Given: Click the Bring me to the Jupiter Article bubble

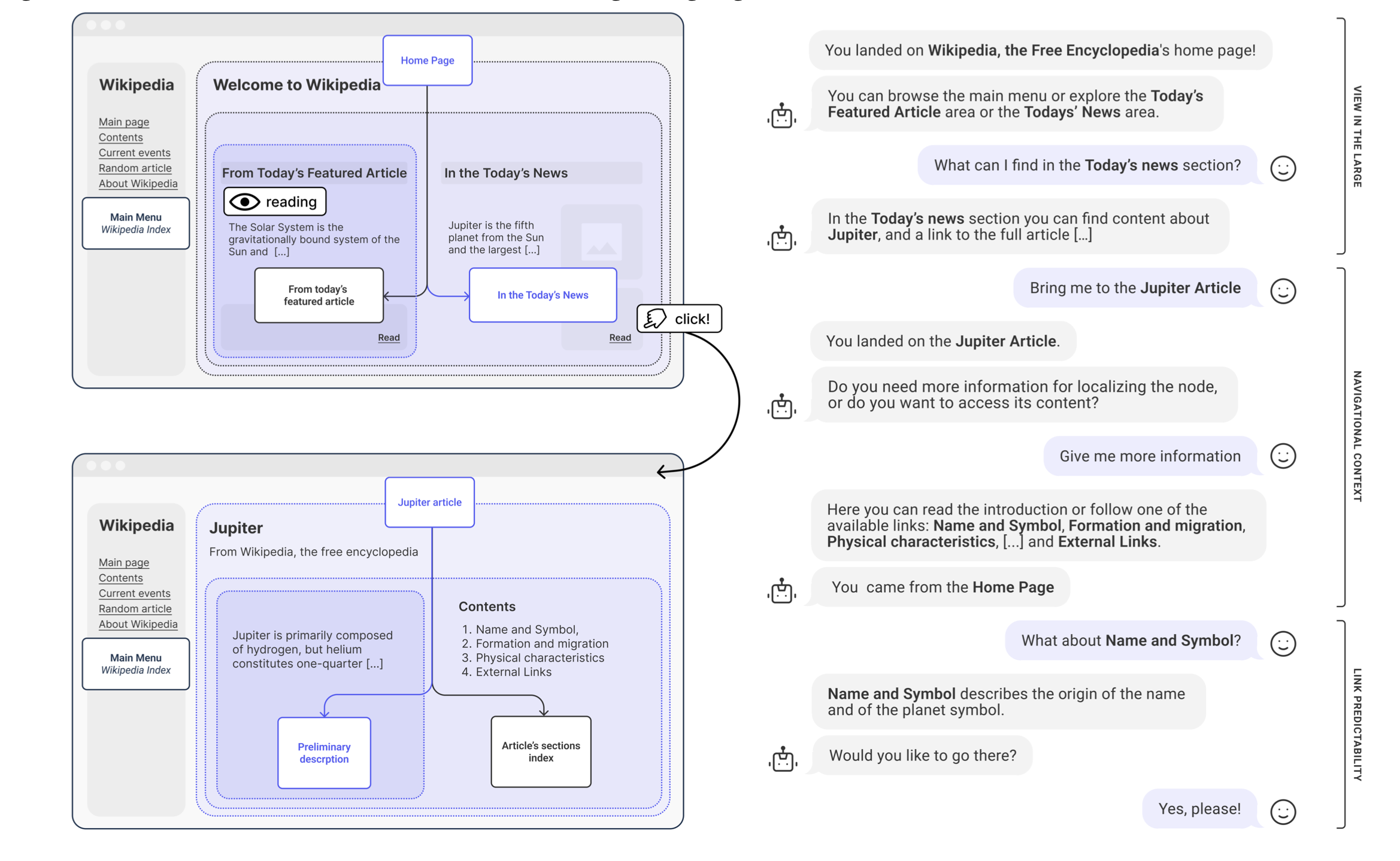Looking at the screenshot, I should 1135,288.
